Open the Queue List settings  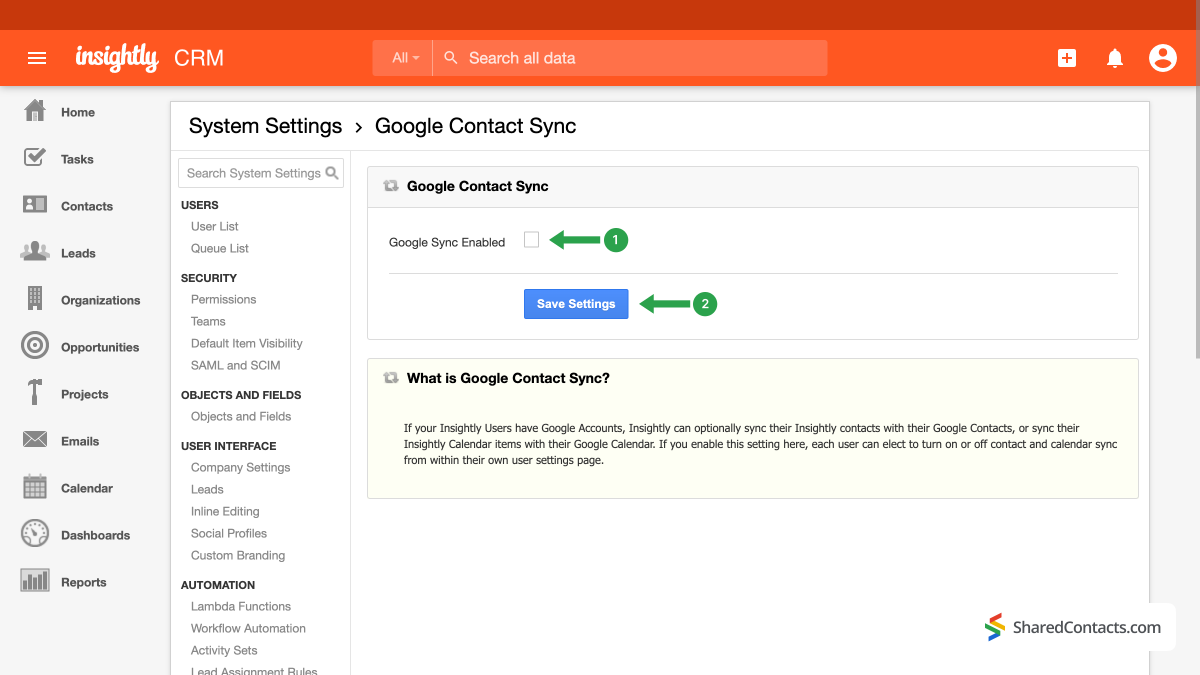pyautogui.click(x=220, y=248)
